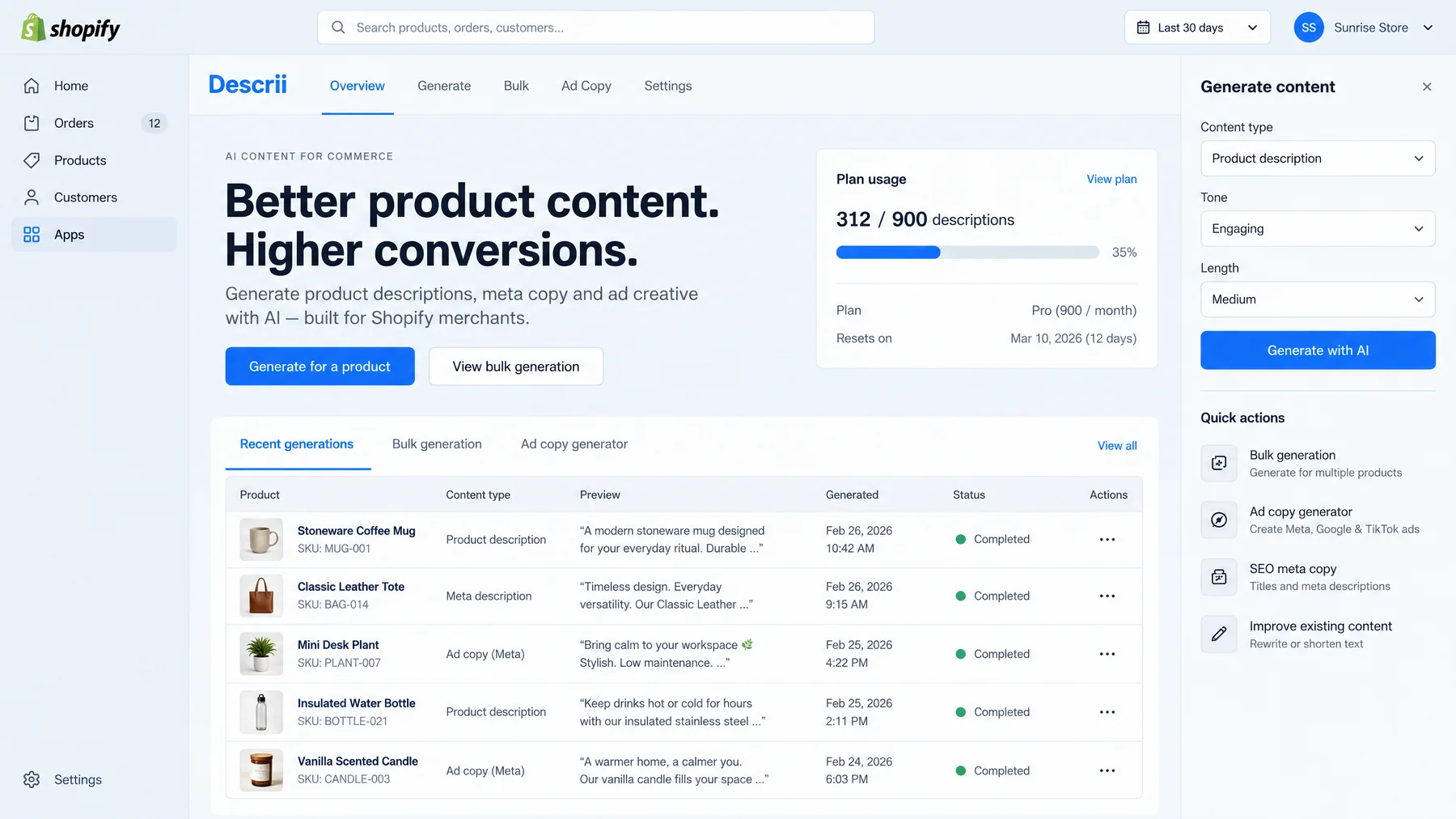Expand the Sunrise Store account menu
This screenshot has width=1456, height=819.
click(1364, 28)
